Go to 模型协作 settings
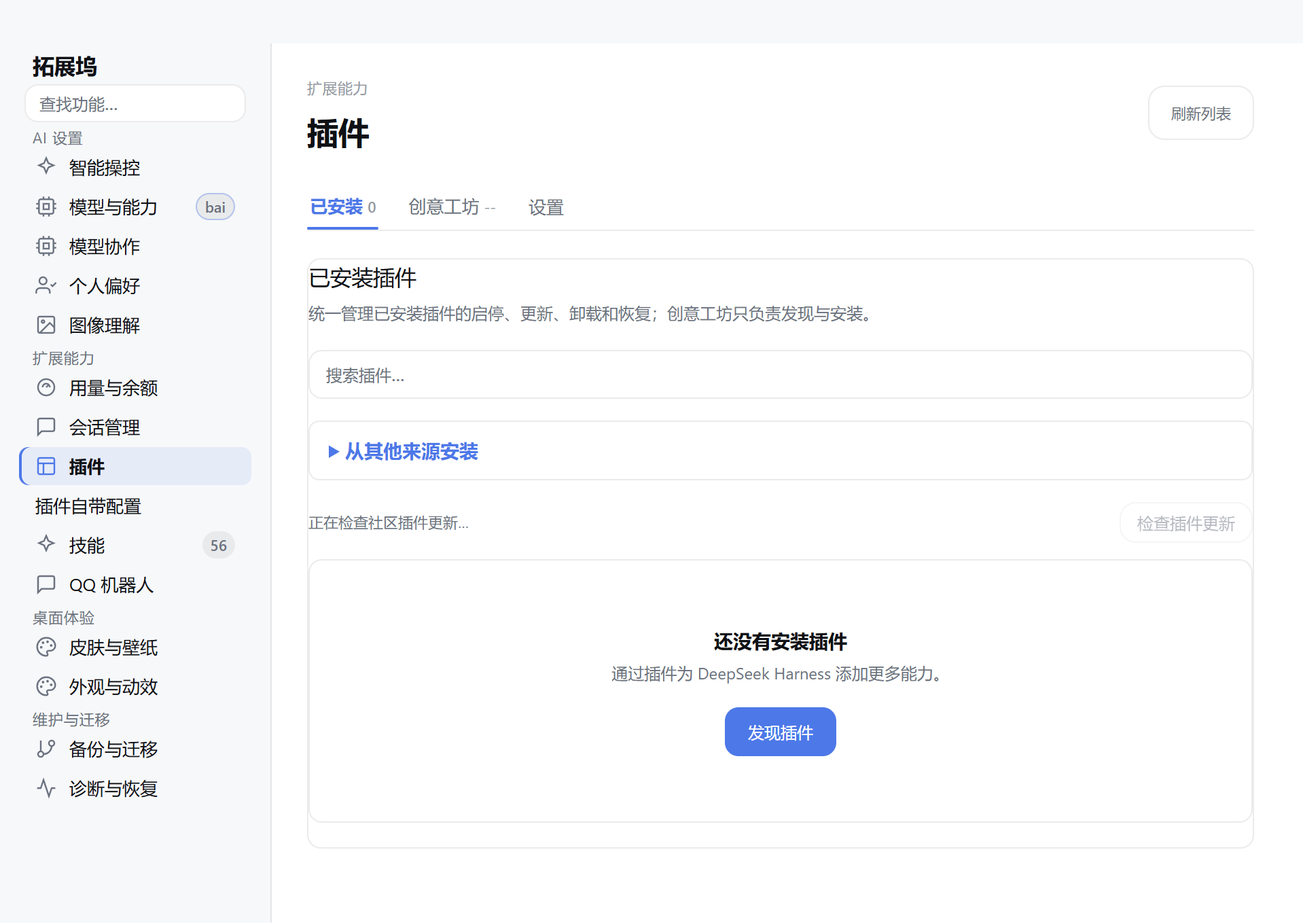 [x=136, y=246]
